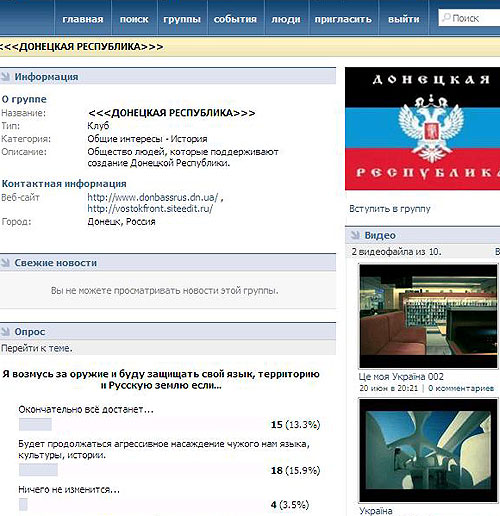Click the Опрос section header text
The height and width of the screenshot is (516, 500).
click(x=30, y=332)
